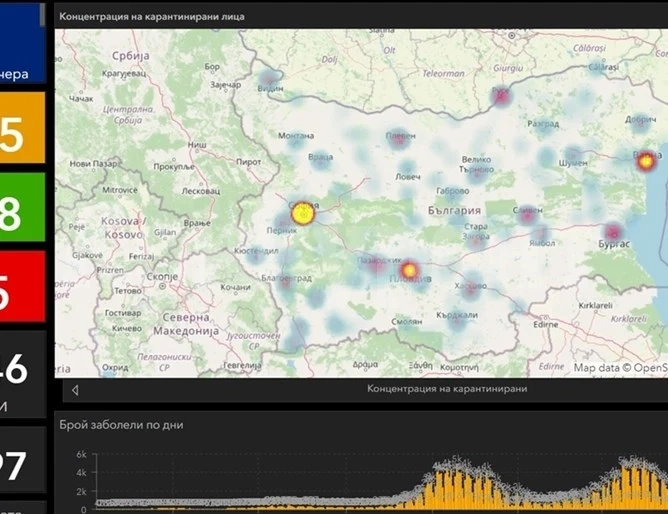Click the България country label on the map

click(x=454, y=210)
